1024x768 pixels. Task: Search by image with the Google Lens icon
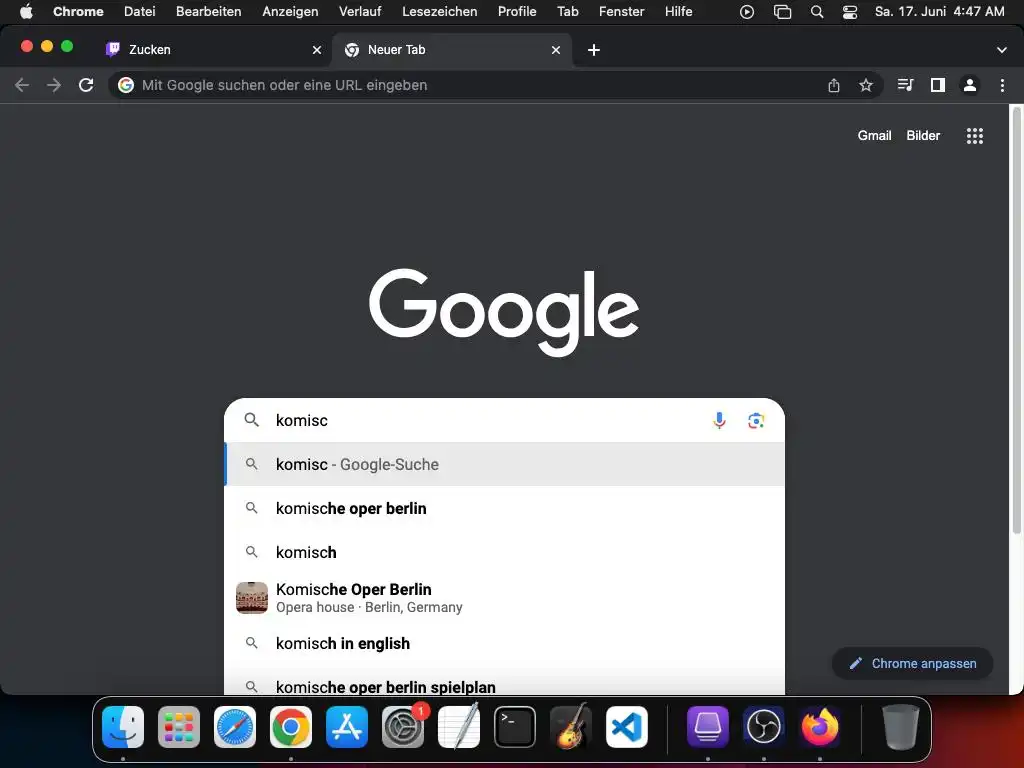pos(756,421)
